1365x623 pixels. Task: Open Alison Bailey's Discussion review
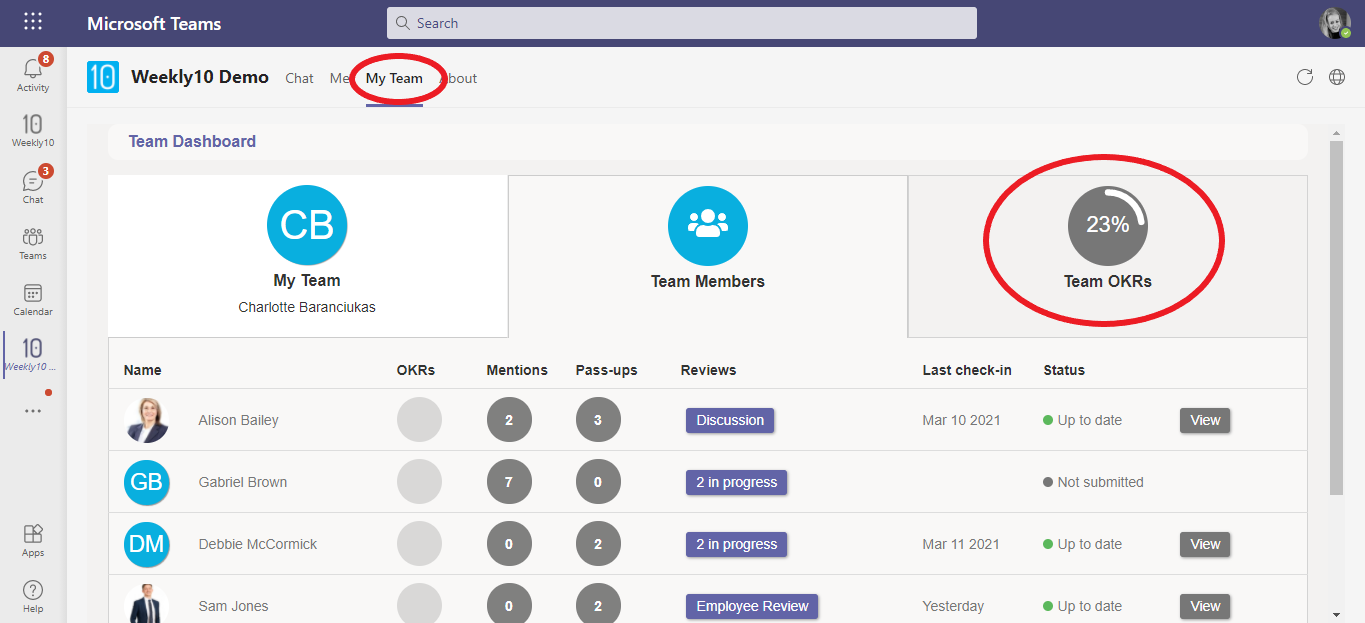click(x=730, y=420)
